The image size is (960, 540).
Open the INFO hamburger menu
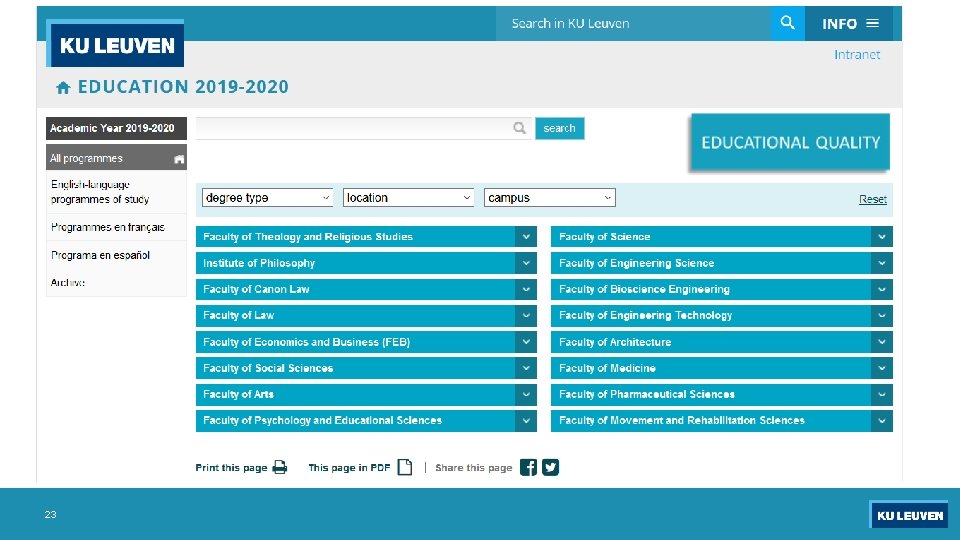point(850,23)
